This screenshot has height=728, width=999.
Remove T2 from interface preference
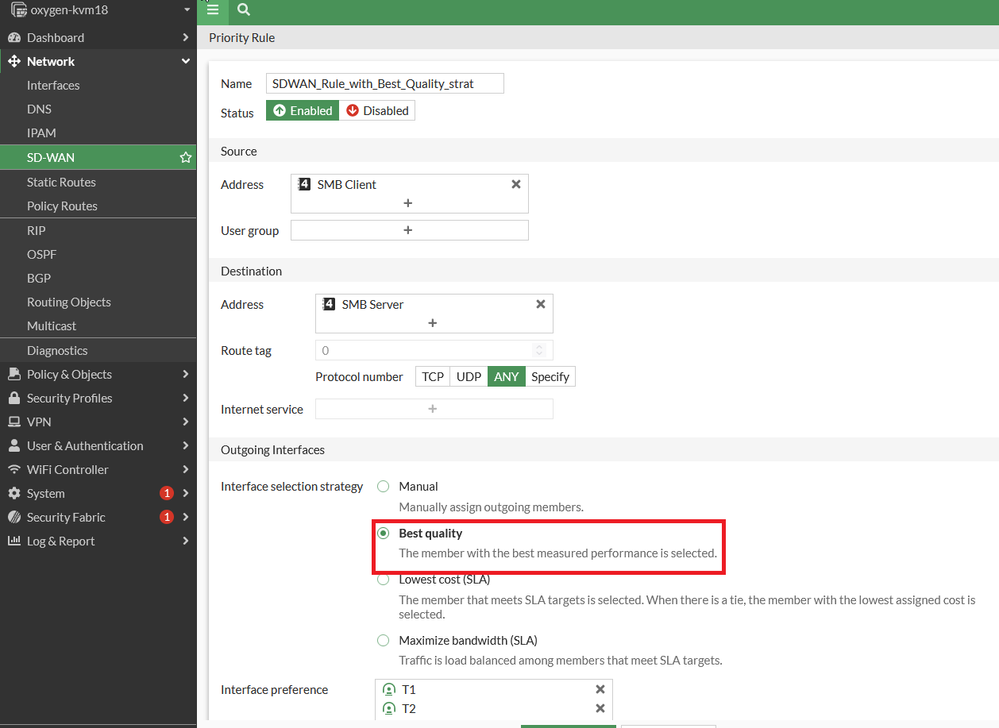600,708
